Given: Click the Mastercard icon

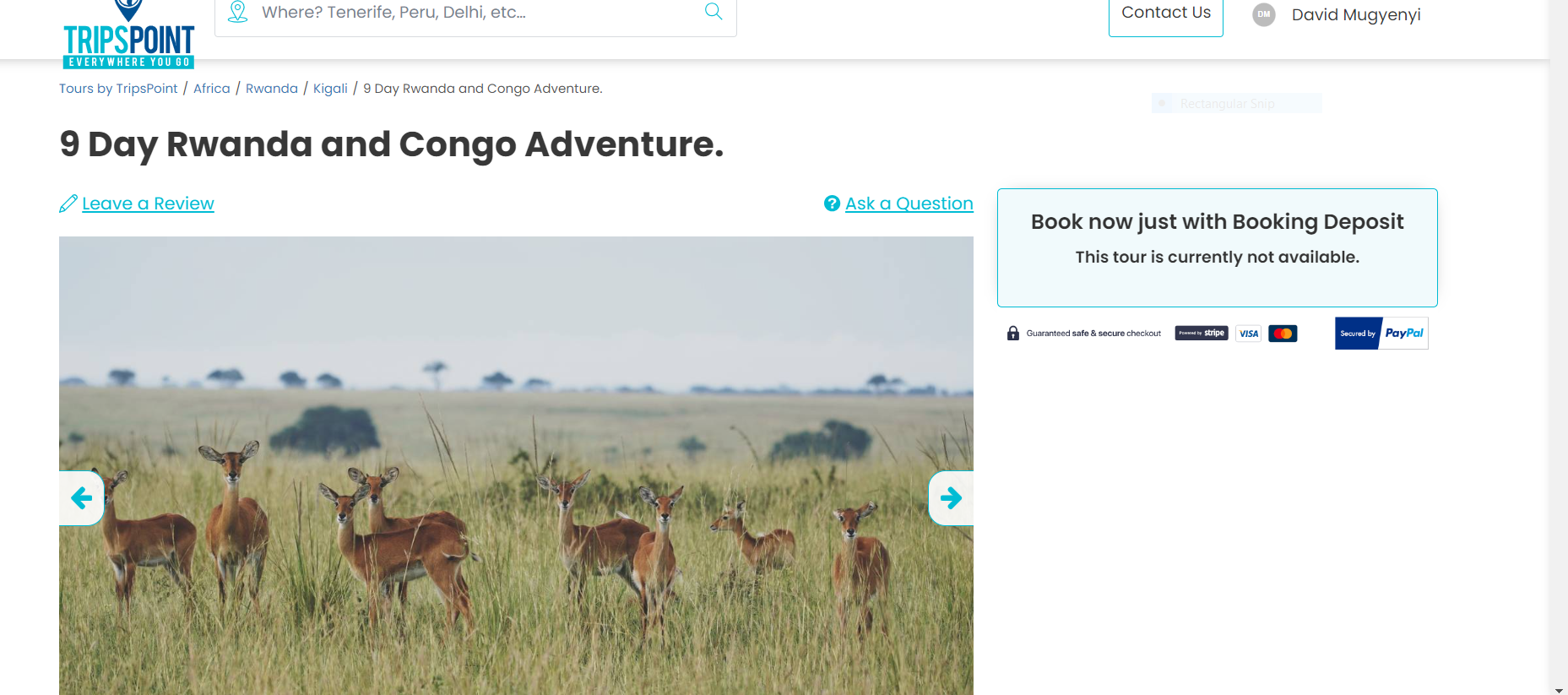Looking at the screenshot, I should [x=1283, y=334].
